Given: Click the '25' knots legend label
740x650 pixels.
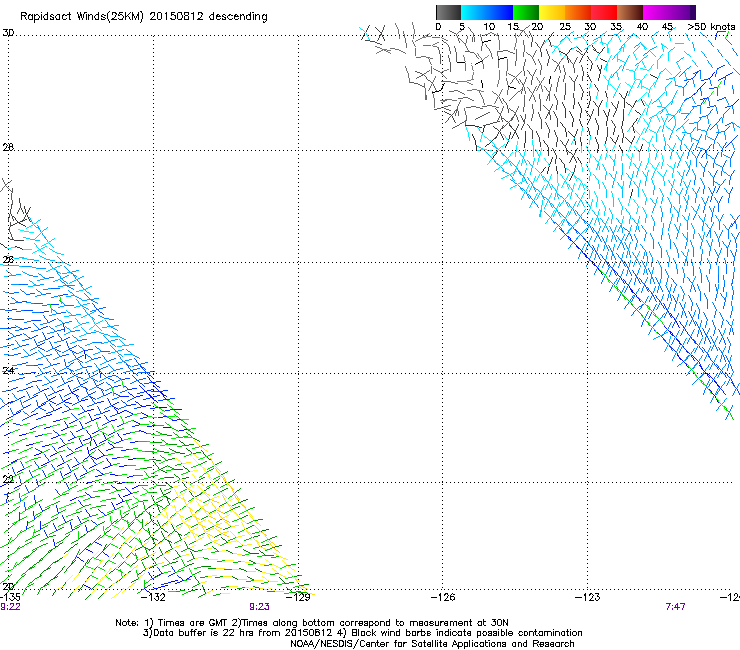Looking at the screenshot, I should coord(565,26).
